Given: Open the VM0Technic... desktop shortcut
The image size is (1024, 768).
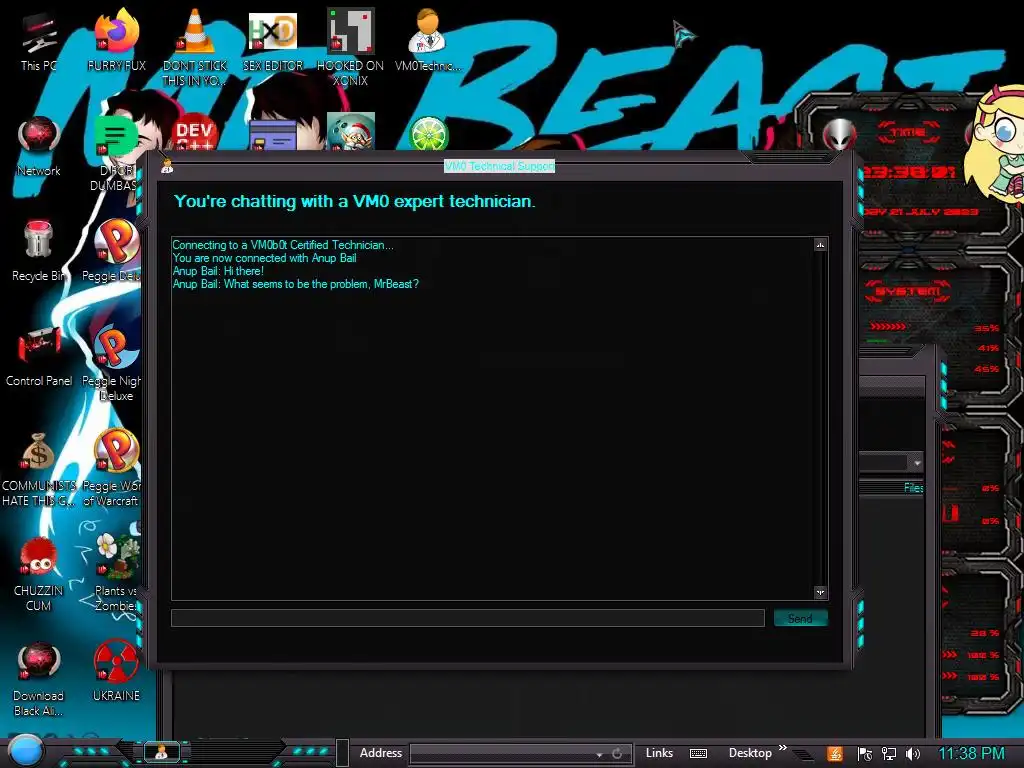Looking at the screenshot, I should tap(427, 40).
